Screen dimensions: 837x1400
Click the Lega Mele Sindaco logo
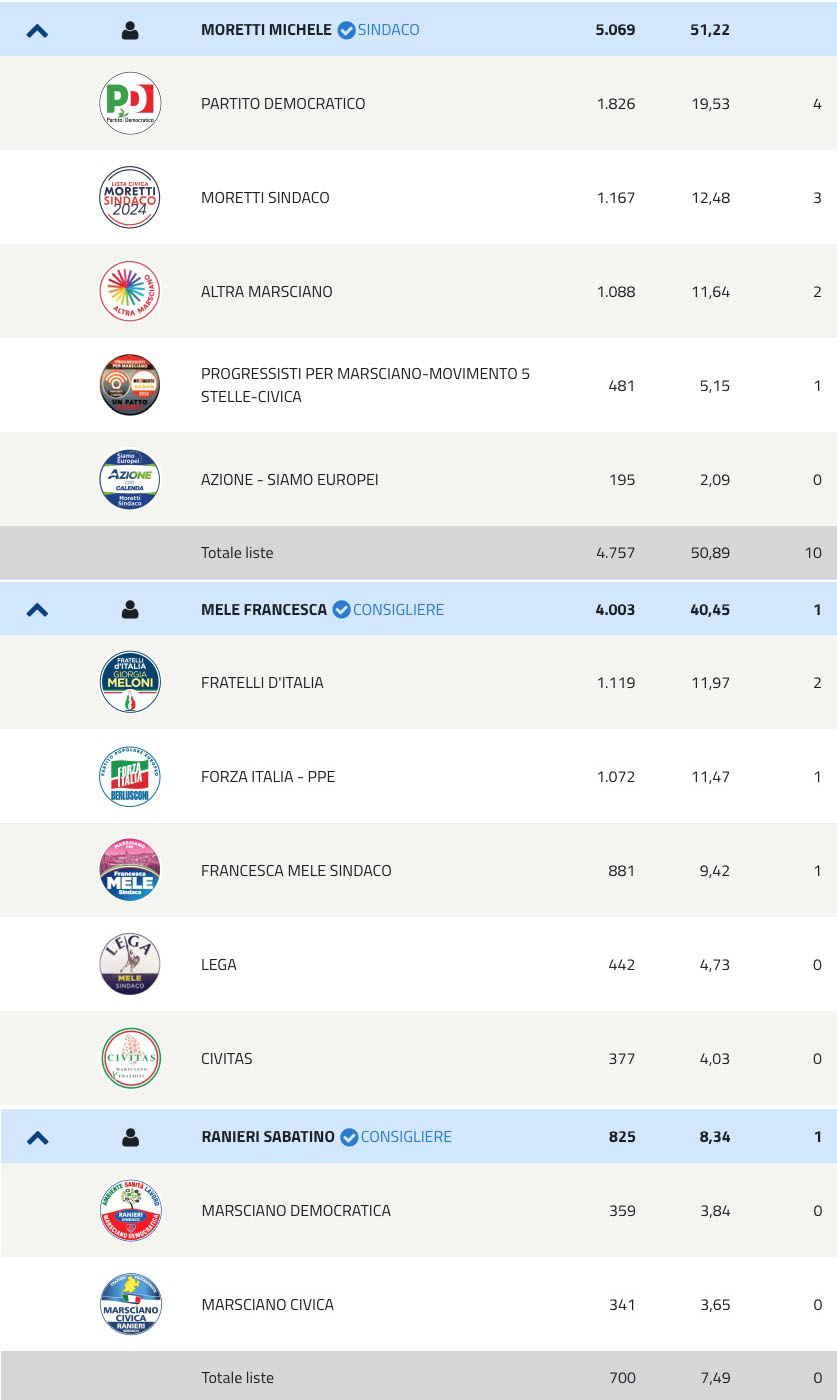coord(130,964)
